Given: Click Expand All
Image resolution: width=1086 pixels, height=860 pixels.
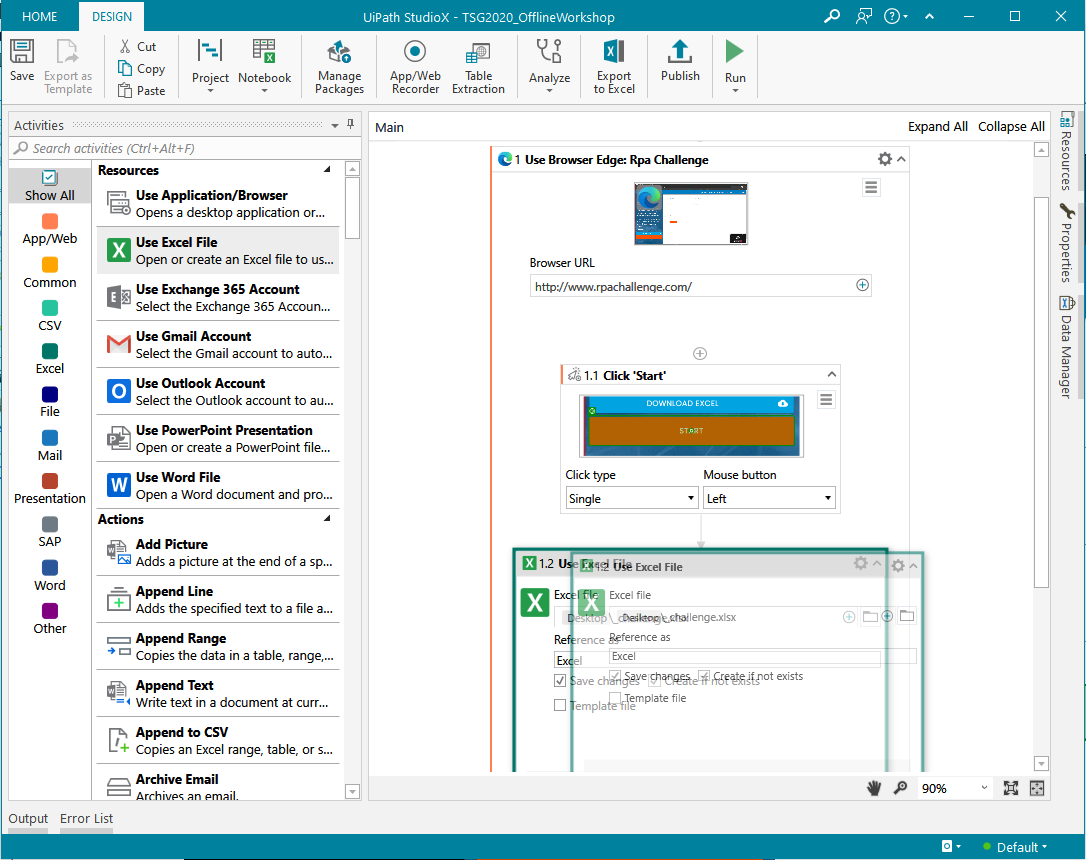Looking at the screenshot, I should pyautogui.click(x=938, y=127).
